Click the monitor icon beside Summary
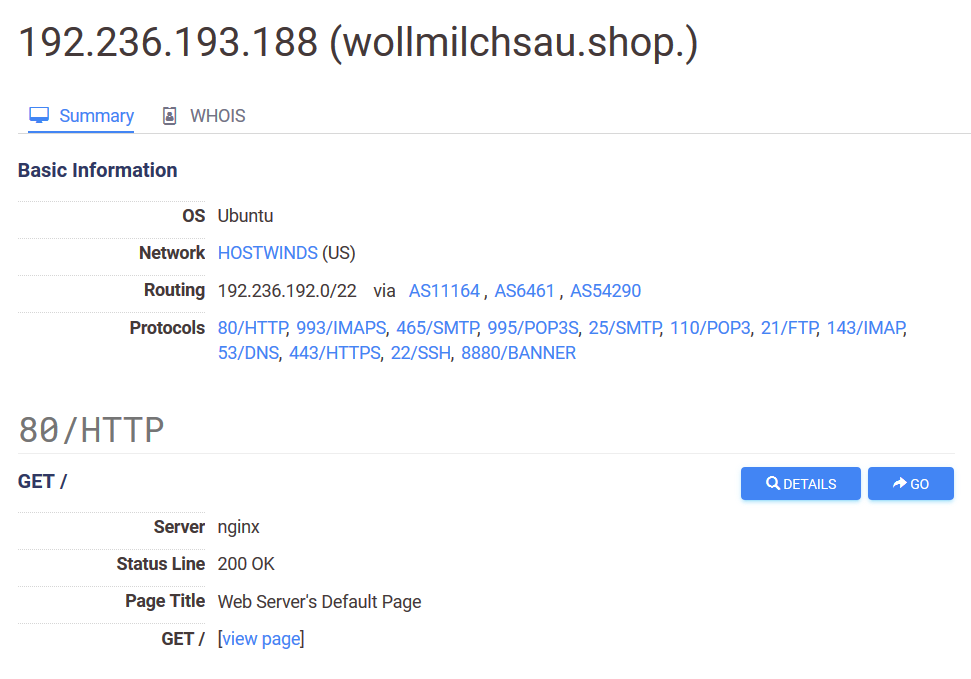This screenshot has height=679, width=971. 39,116
